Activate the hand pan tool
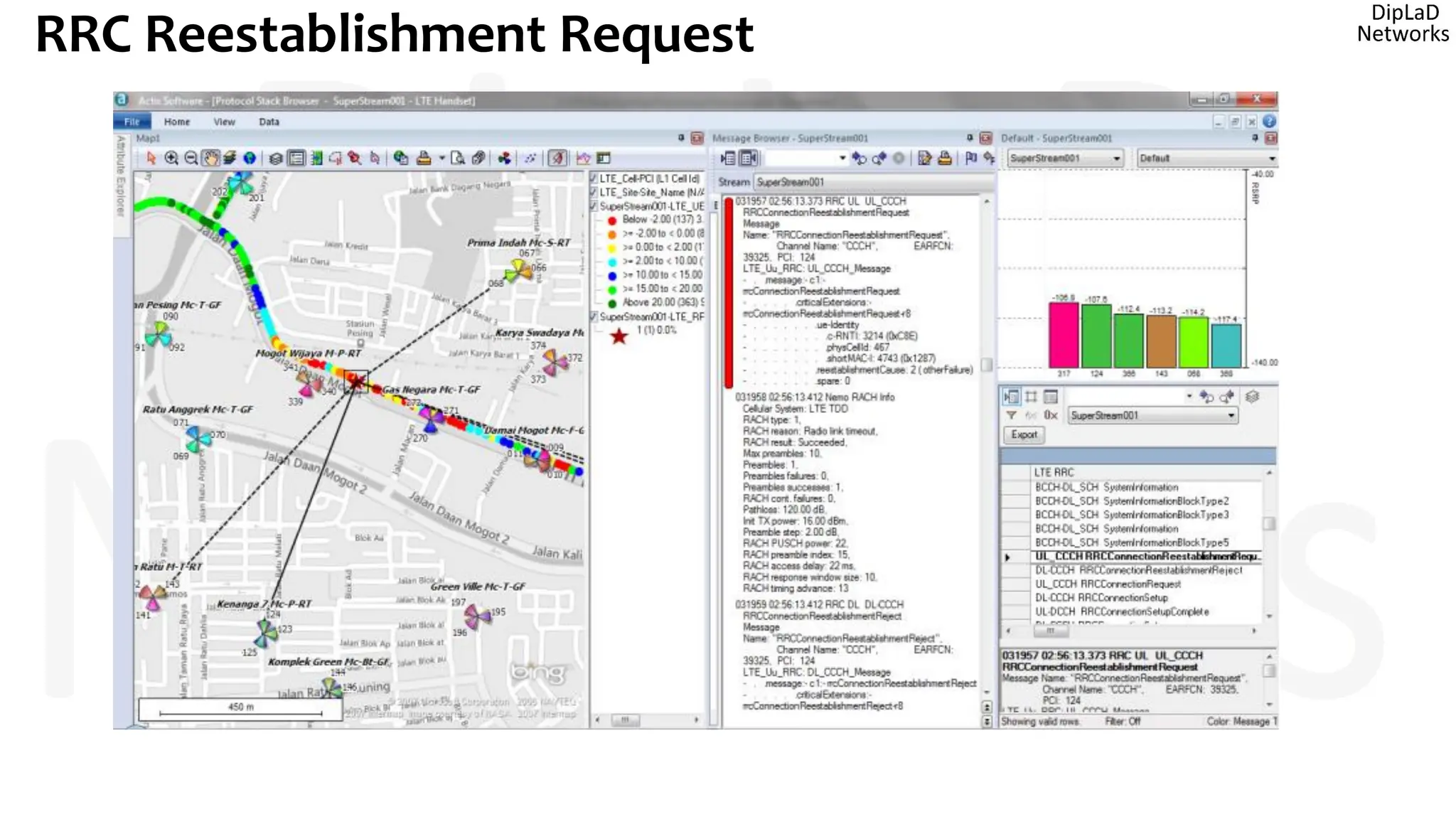This screenshot has height=819, width=1456. (x=210, y=158)
